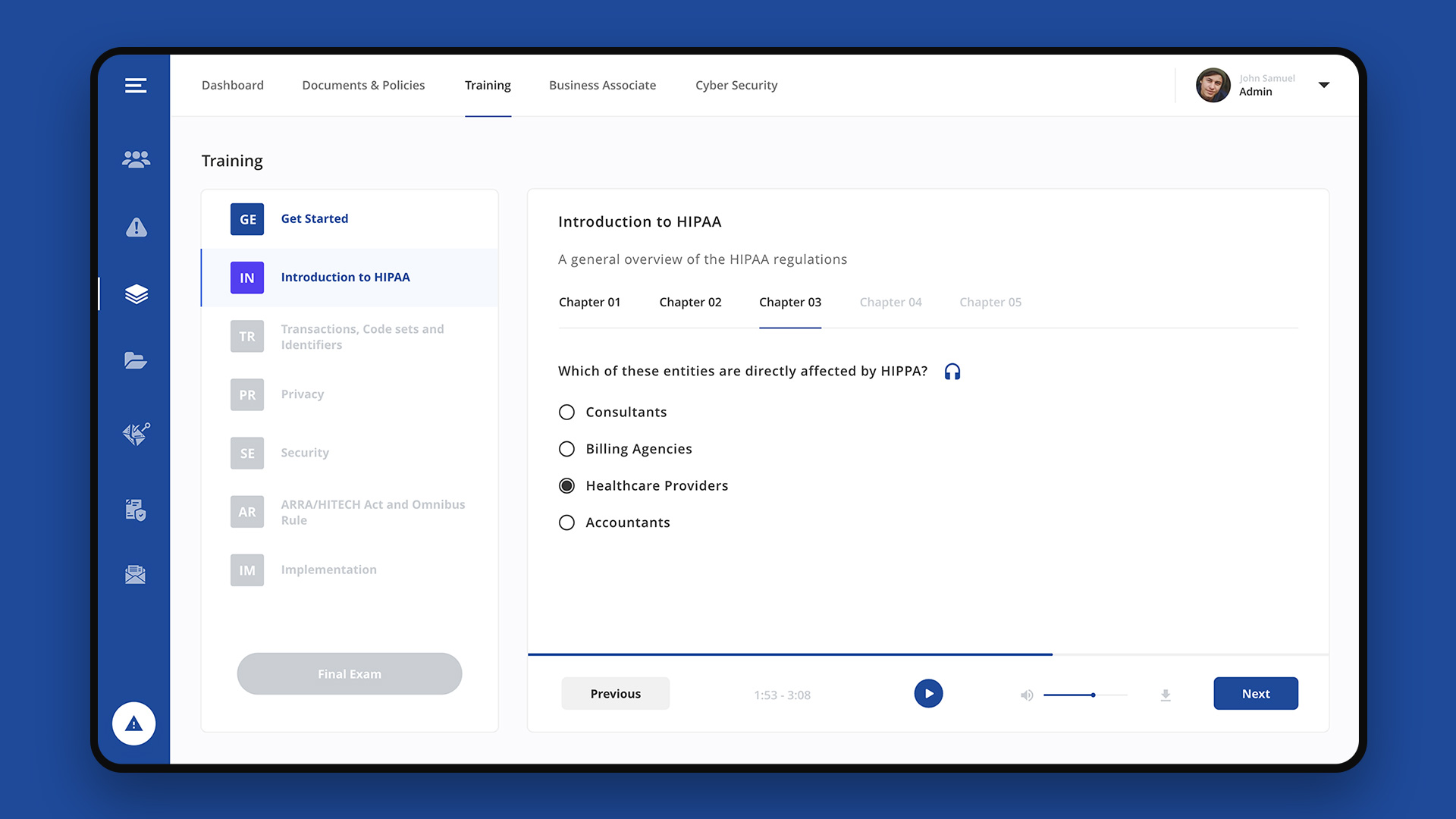Expand the John Samuel admin dropdown arrow

click(x=1324, y=85)
